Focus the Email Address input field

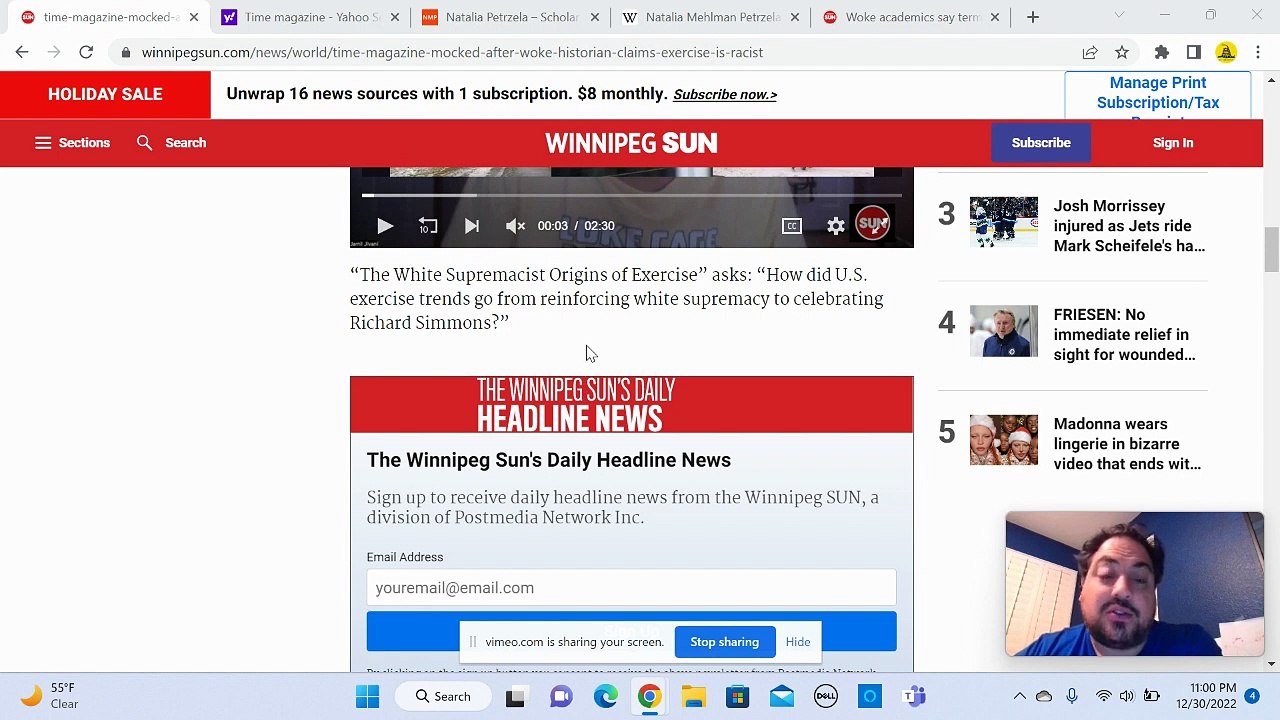tap(631, 588)
